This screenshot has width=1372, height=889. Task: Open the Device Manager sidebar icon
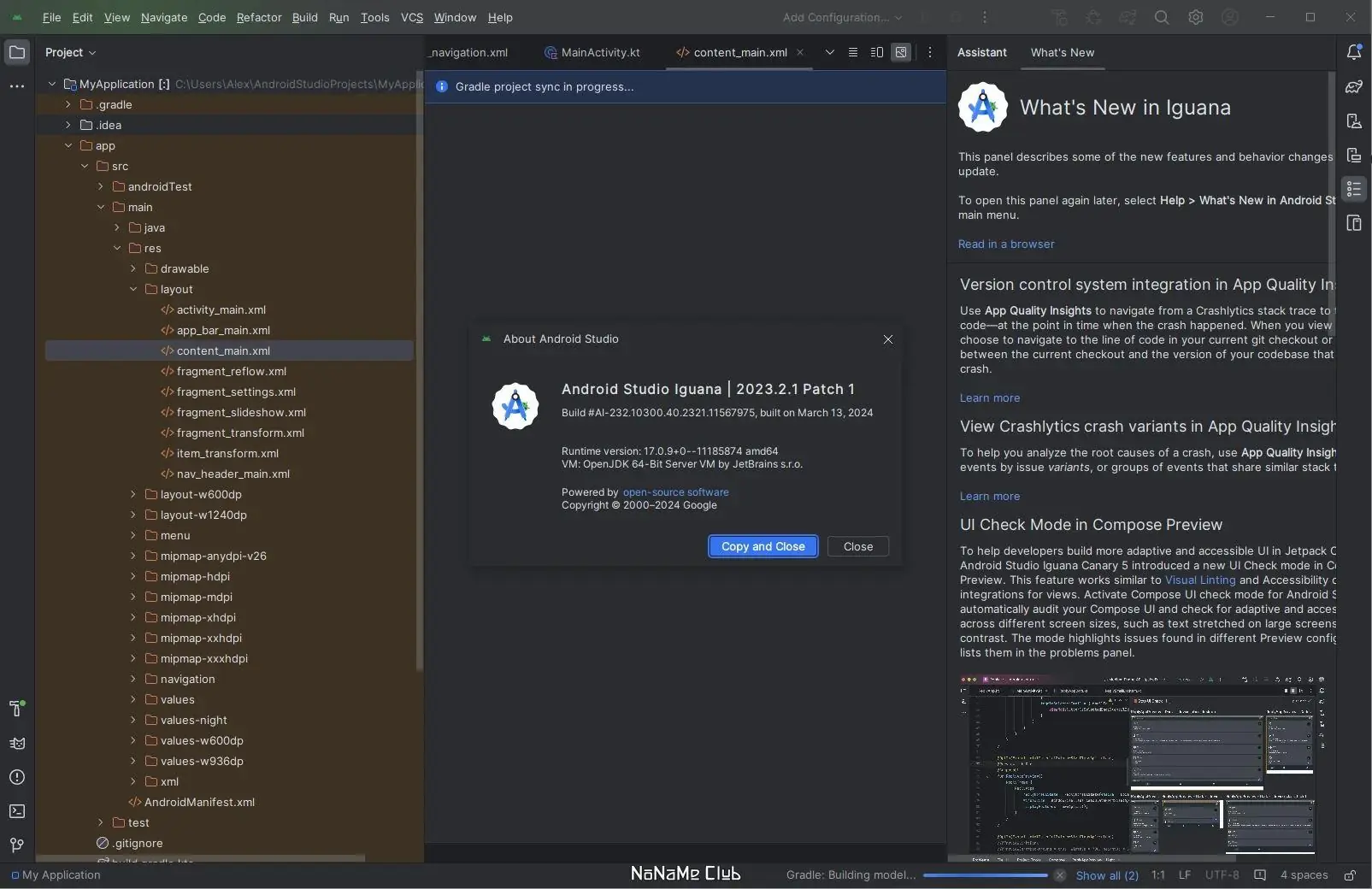coord(1354,121)
